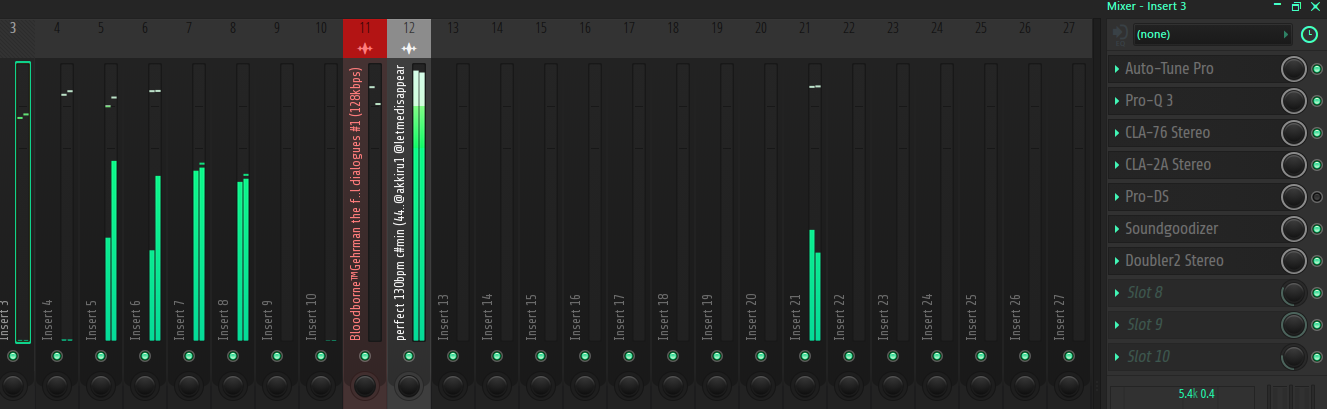Click the waveform icon on track 12
Image resolution: width=1327 pixels, height=409 pixels.
pos(409,48)
